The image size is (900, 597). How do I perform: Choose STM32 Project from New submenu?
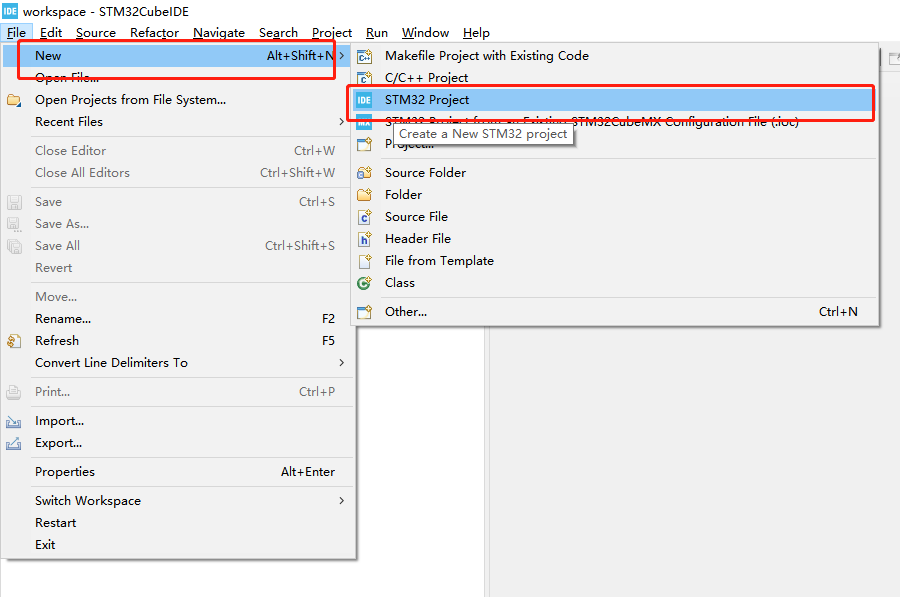615,100
